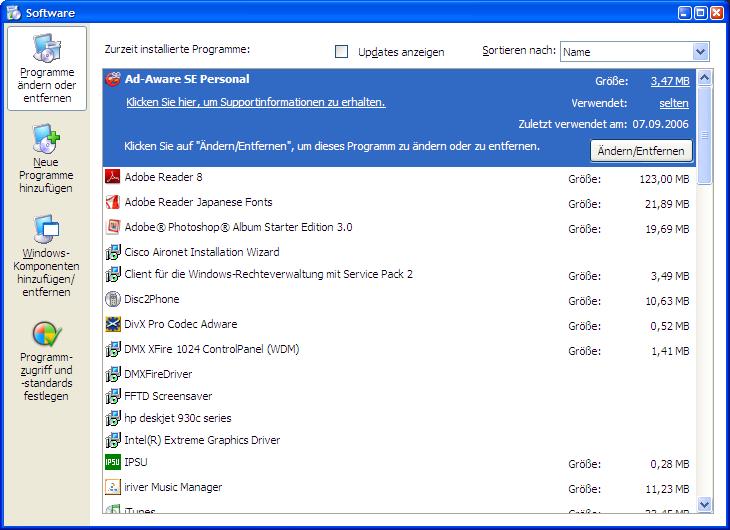Click the FFTD Screensaver icon
Screen dimensions: 730x530
pos(113,396)
